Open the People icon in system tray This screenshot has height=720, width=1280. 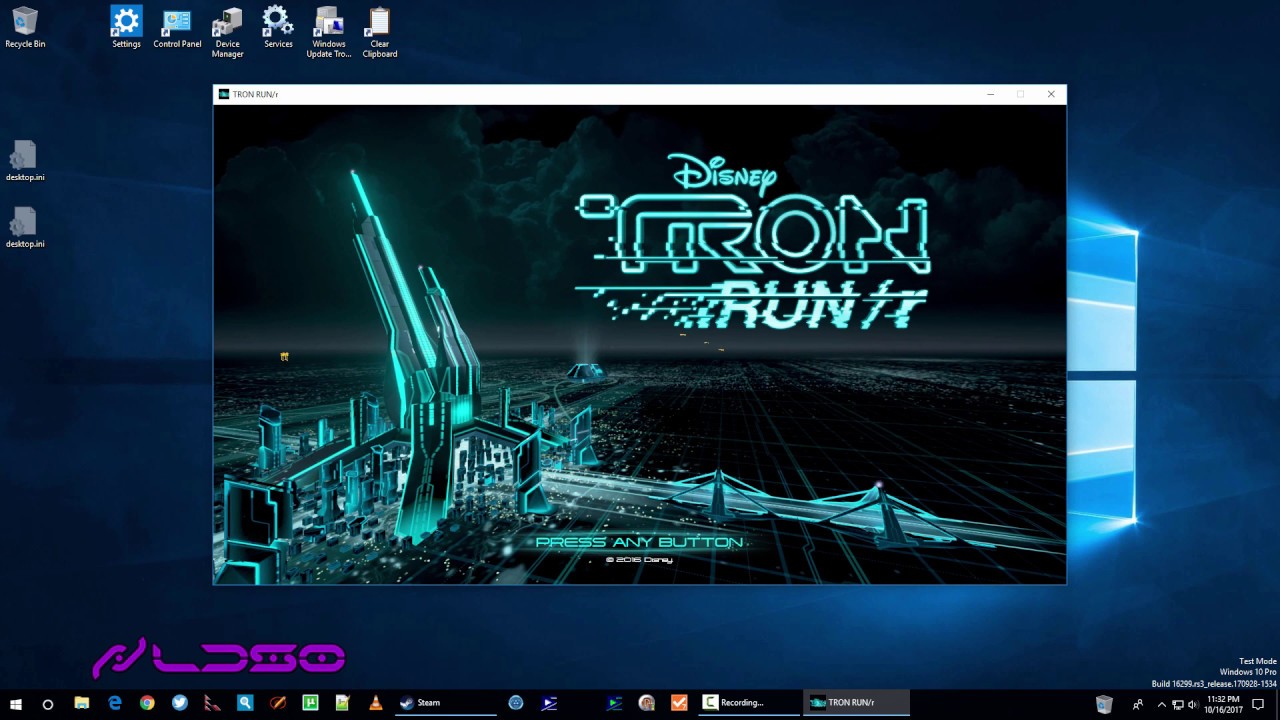coord(1138,704)
